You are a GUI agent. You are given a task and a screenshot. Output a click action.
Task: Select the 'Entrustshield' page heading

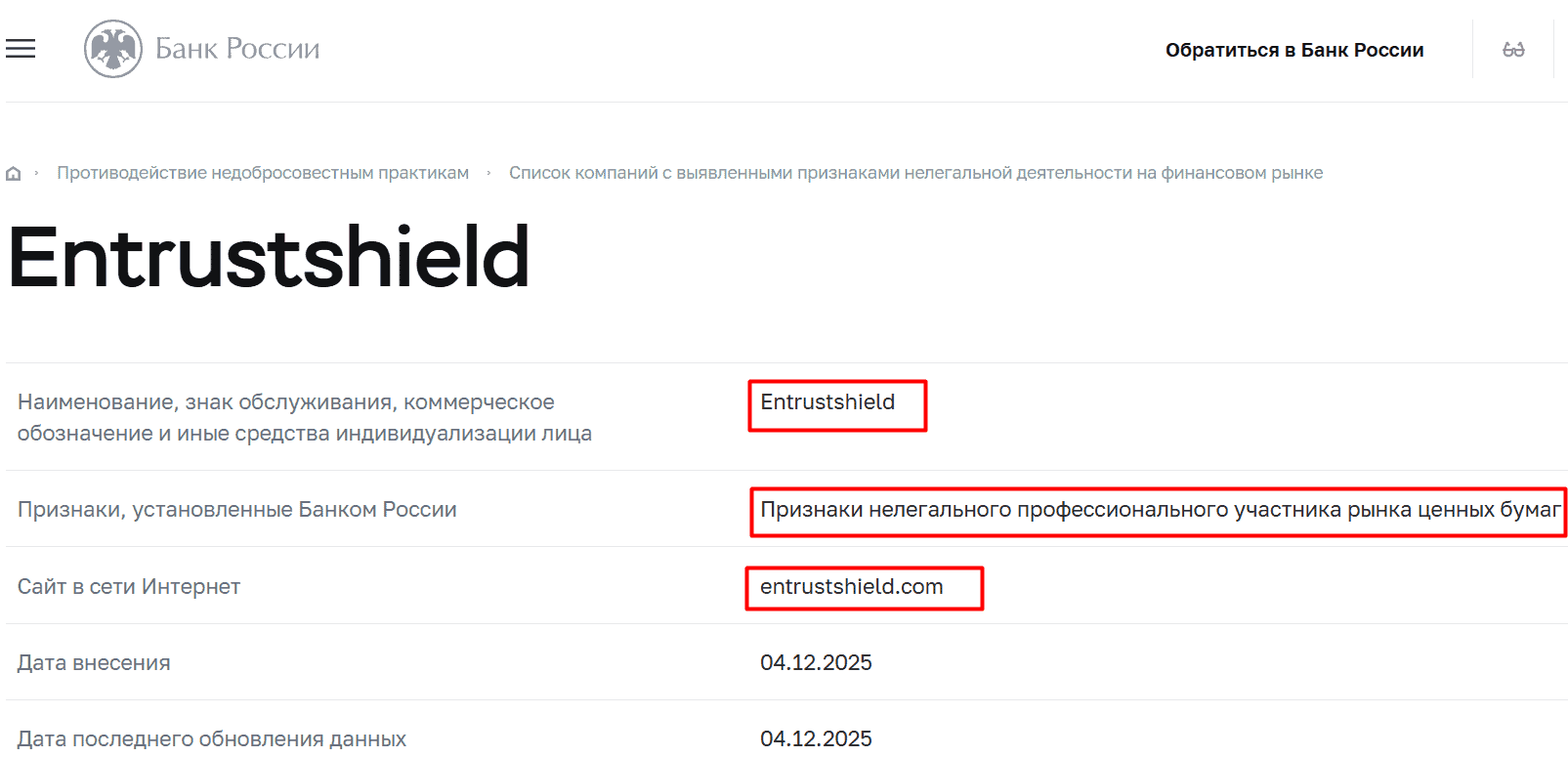click(267, 256)
